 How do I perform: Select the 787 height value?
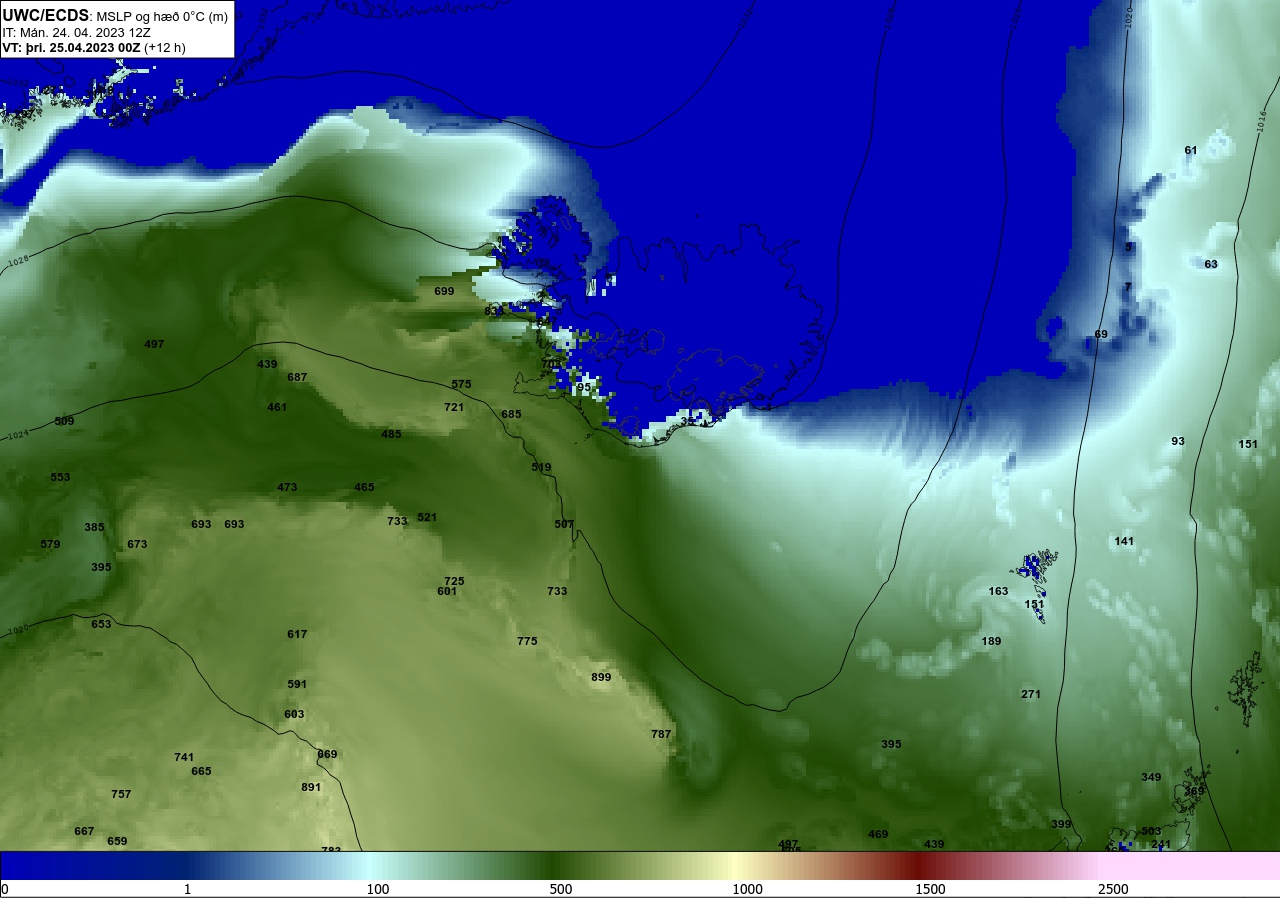(x=661, y=734)
